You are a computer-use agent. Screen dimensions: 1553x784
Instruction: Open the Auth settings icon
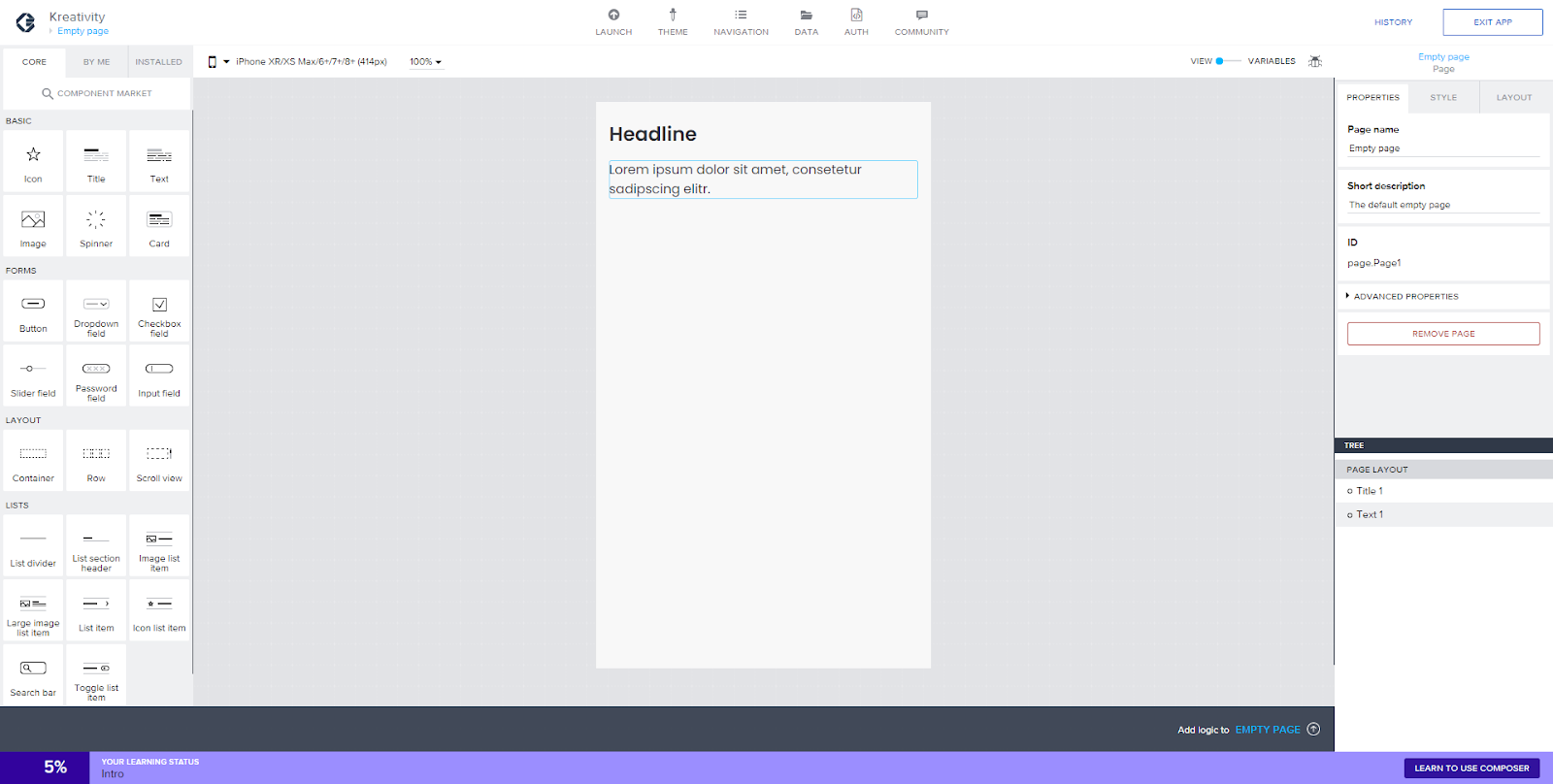coord(856,22)
